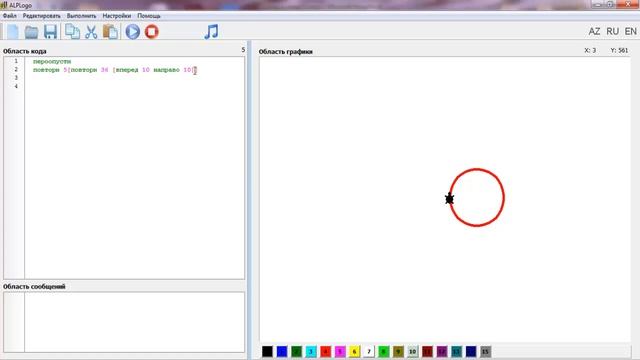This screenshot has width=640, height=360.
Task: Select the navy blue color swatch
Action: [x=471, y=351]
